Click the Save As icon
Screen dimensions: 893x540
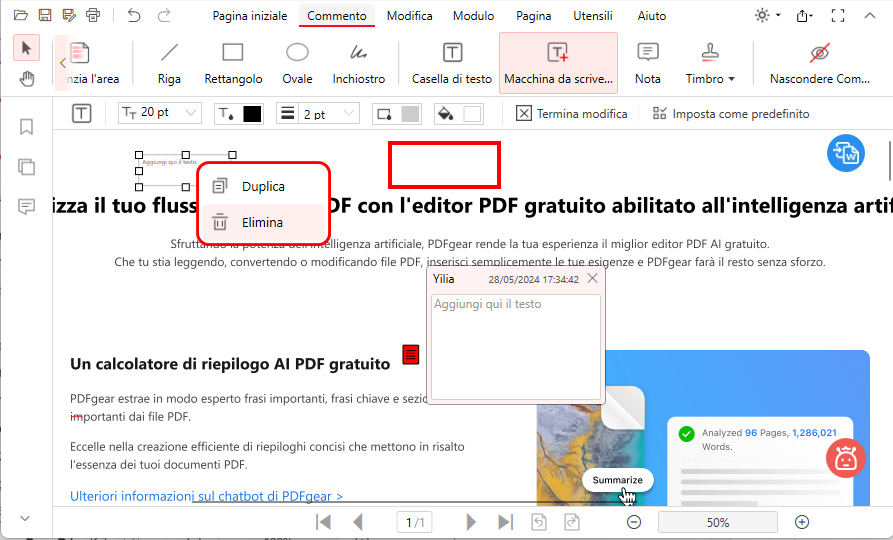point(69,15)
